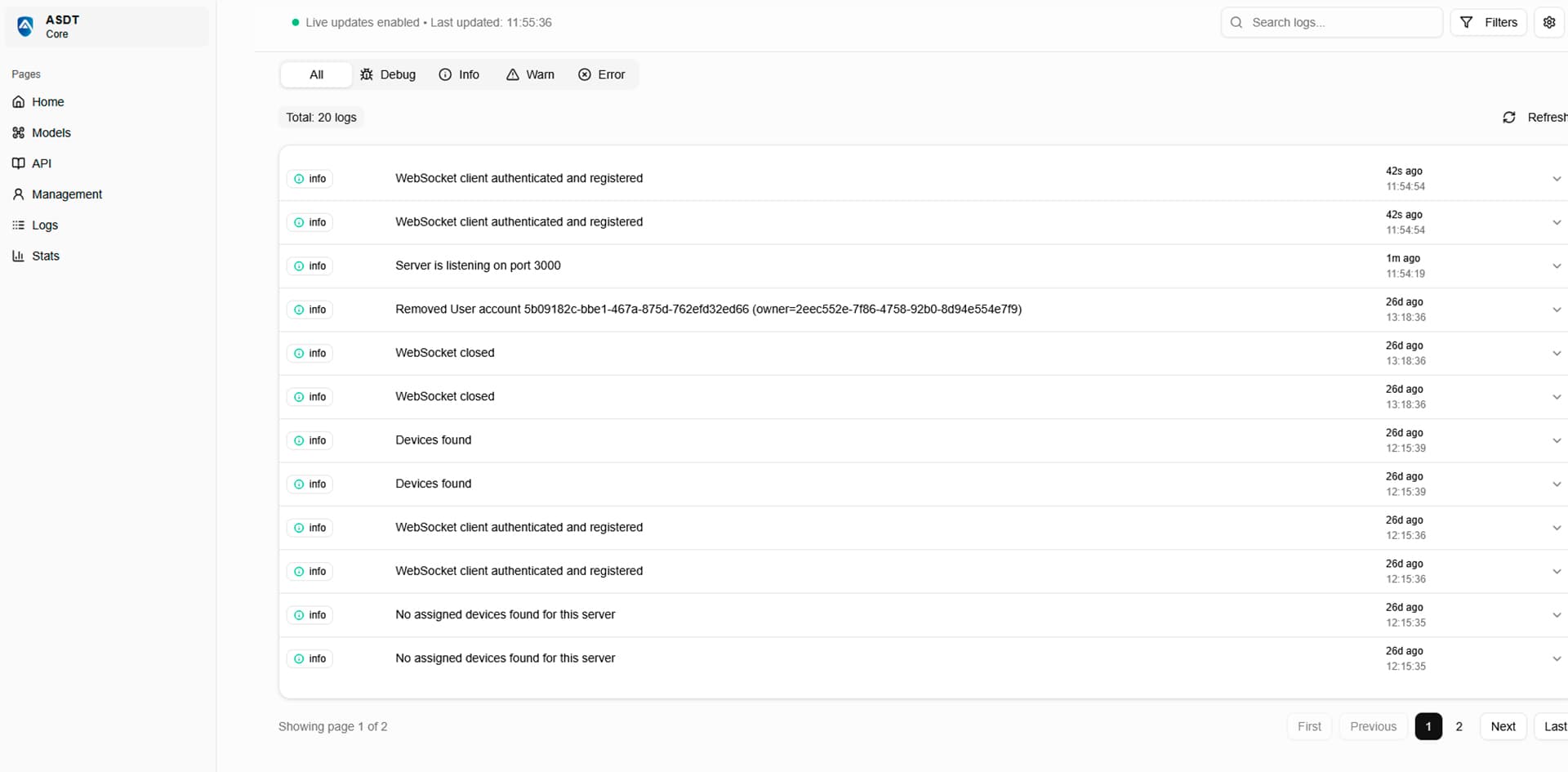Expand the Server is listening on port 3000 entry
1568x772 pixels.
[1556, 266]
